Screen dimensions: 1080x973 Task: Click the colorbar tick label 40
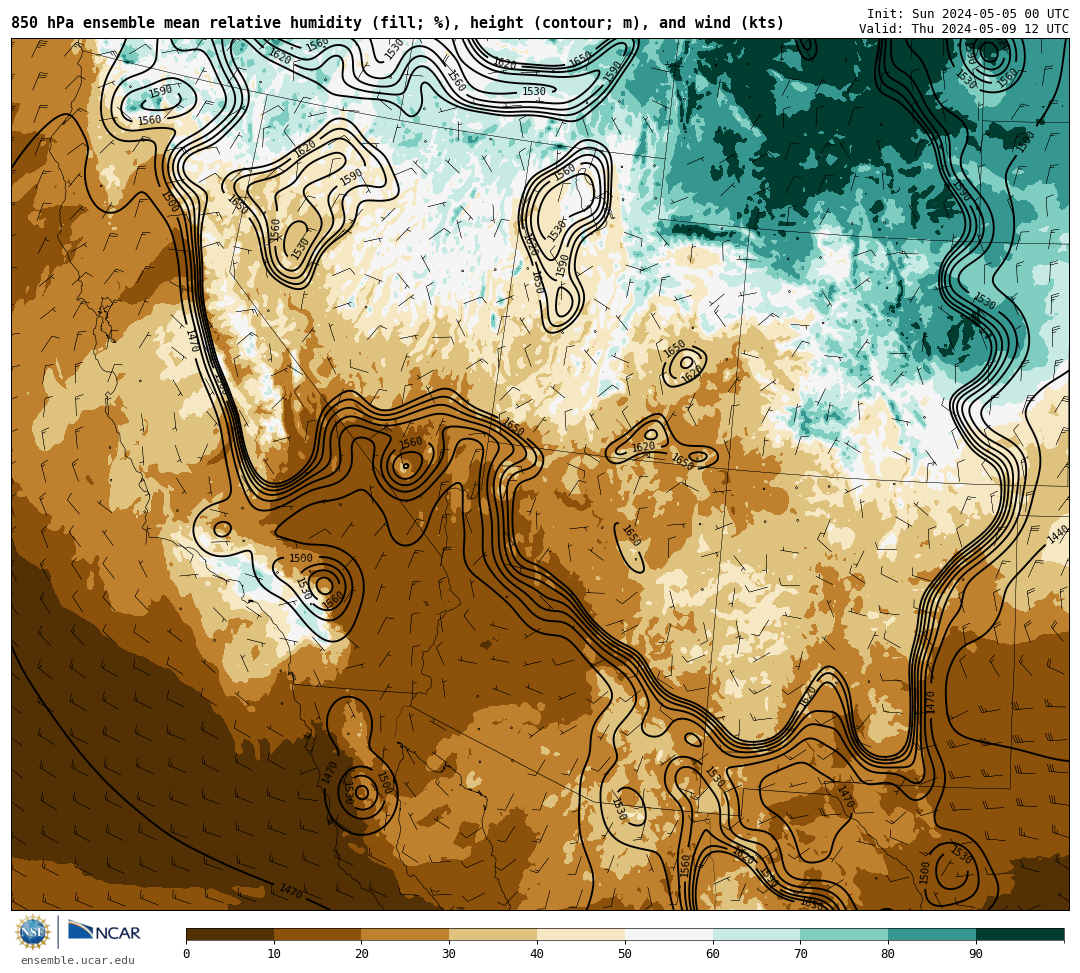[537, 954]
